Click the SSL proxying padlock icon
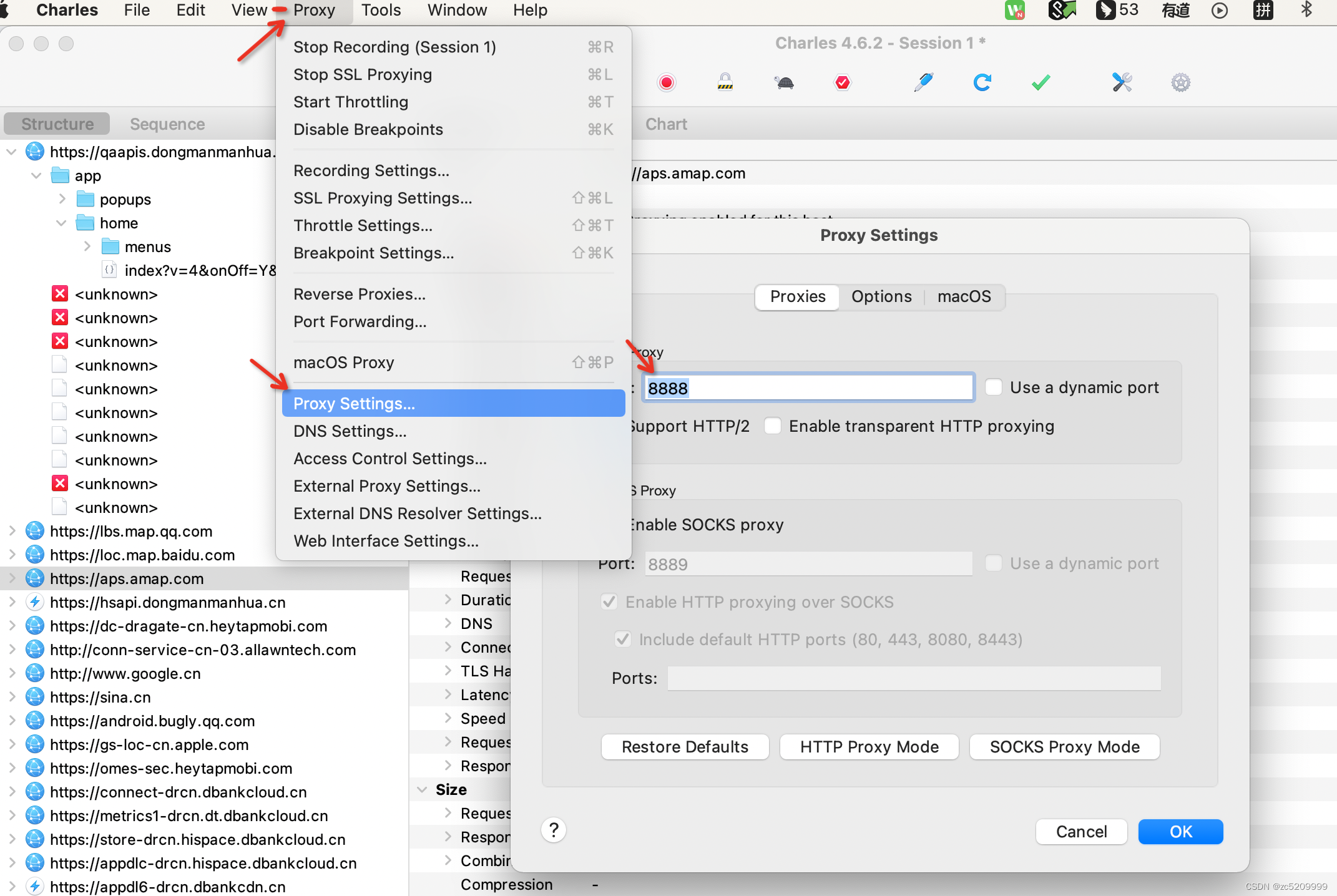The image size is (1337, 896). point(725,82)
